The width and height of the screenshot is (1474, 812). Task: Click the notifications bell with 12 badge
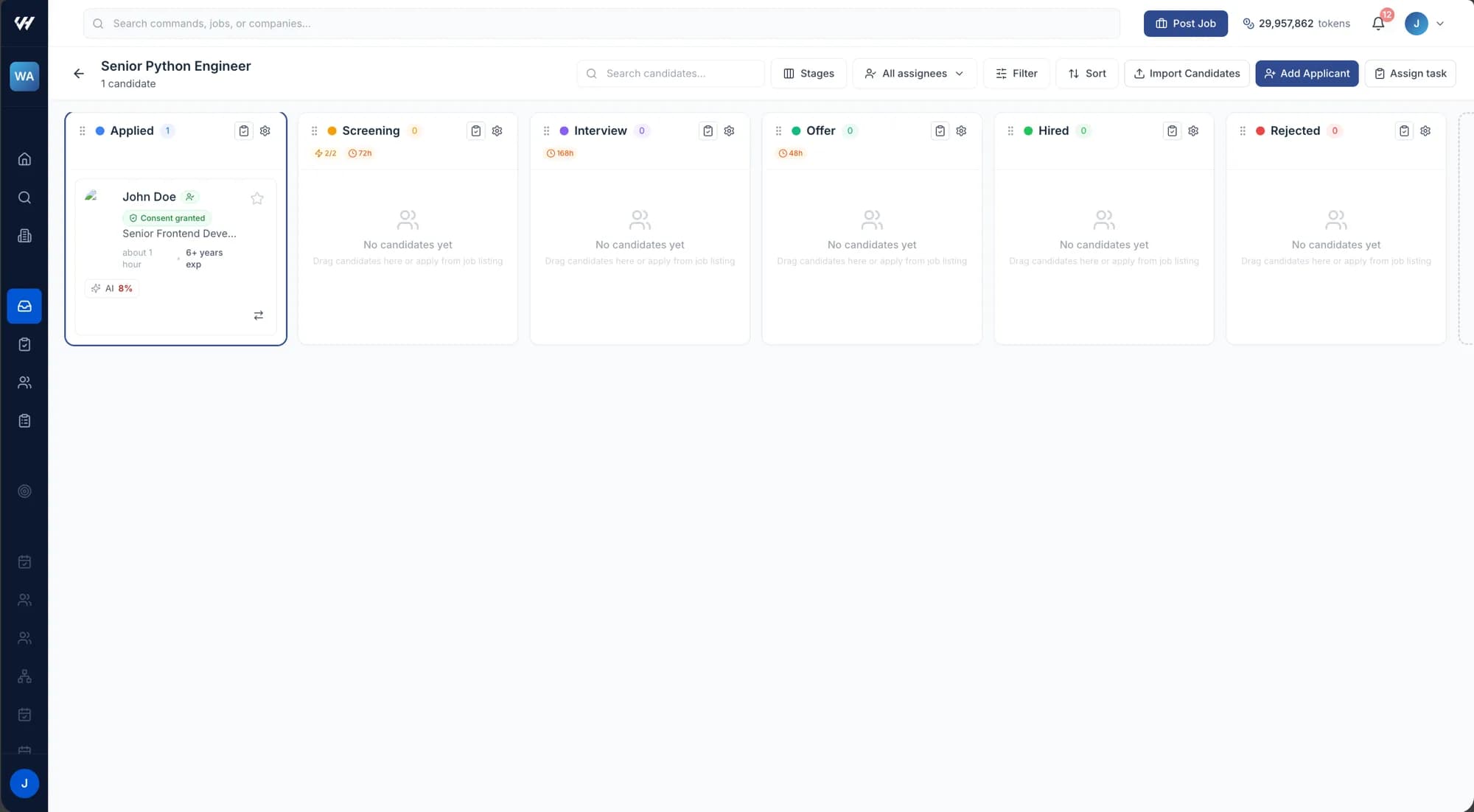pyautogui.click(x=1379, y=23)
